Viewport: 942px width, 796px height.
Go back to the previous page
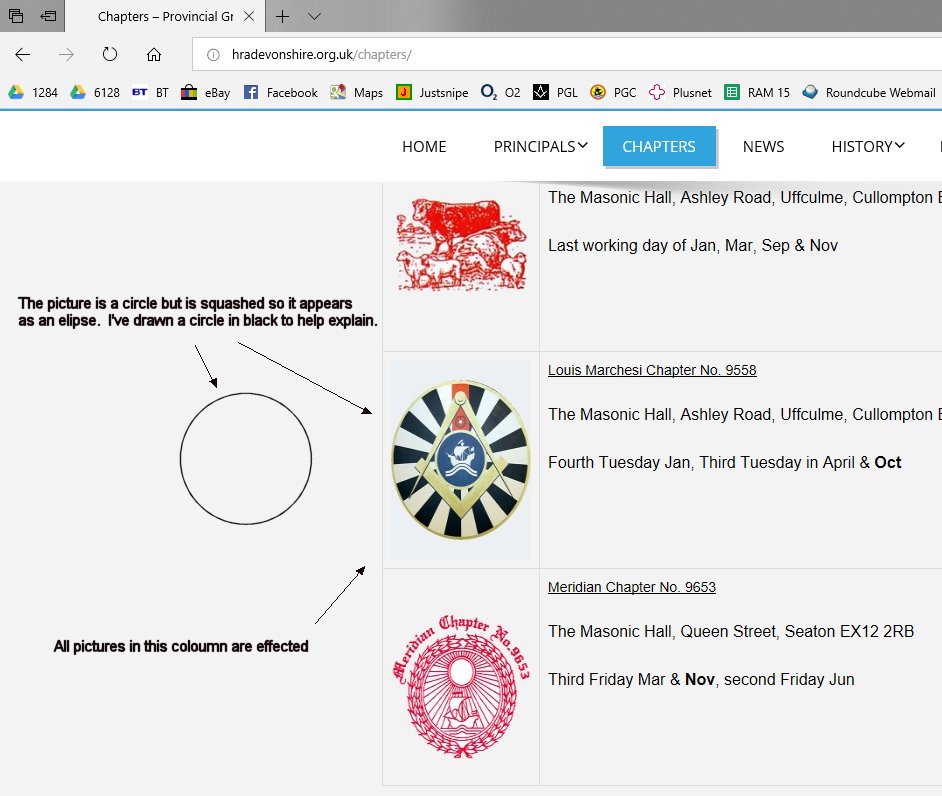coord(22,55)
